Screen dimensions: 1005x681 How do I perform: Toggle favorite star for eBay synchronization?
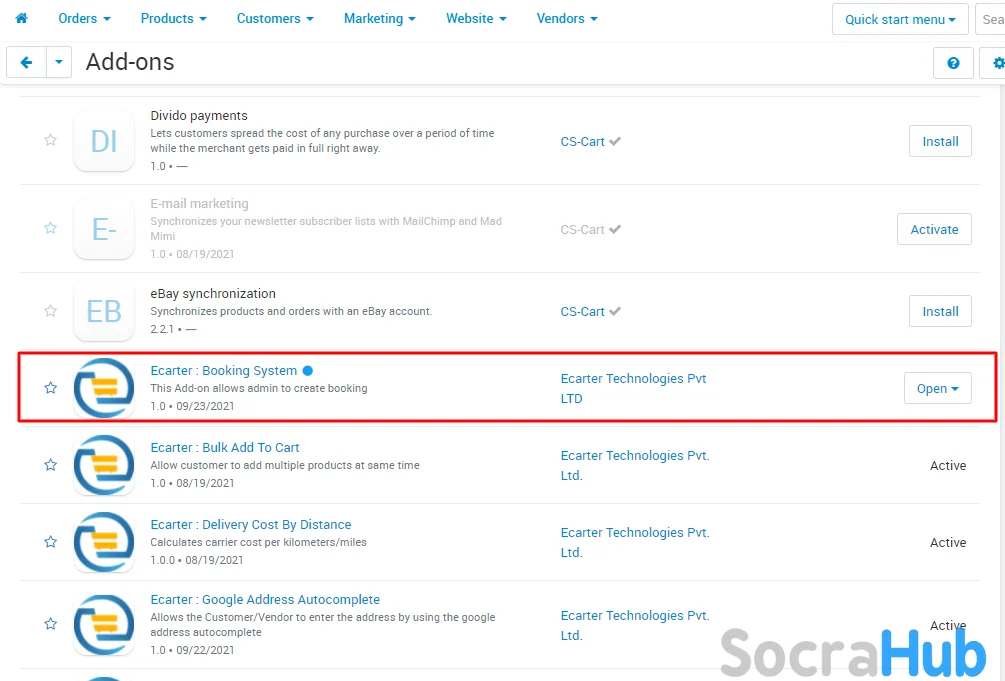tap(50, 311)
